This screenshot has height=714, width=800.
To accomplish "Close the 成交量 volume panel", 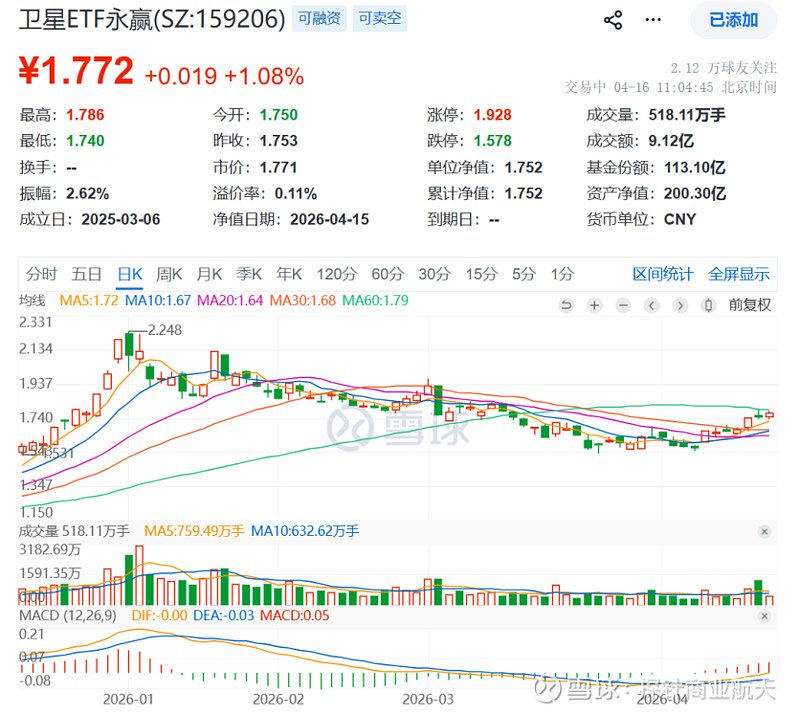I will point(764,532).
